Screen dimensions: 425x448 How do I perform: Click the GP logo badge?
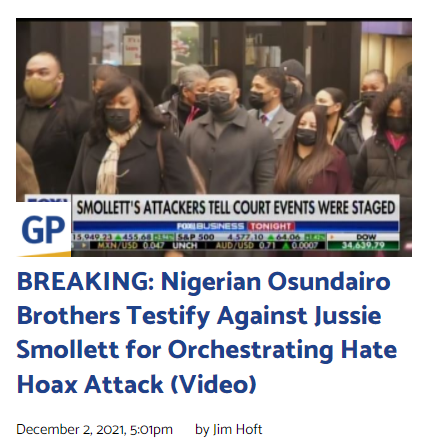(43, 229)
